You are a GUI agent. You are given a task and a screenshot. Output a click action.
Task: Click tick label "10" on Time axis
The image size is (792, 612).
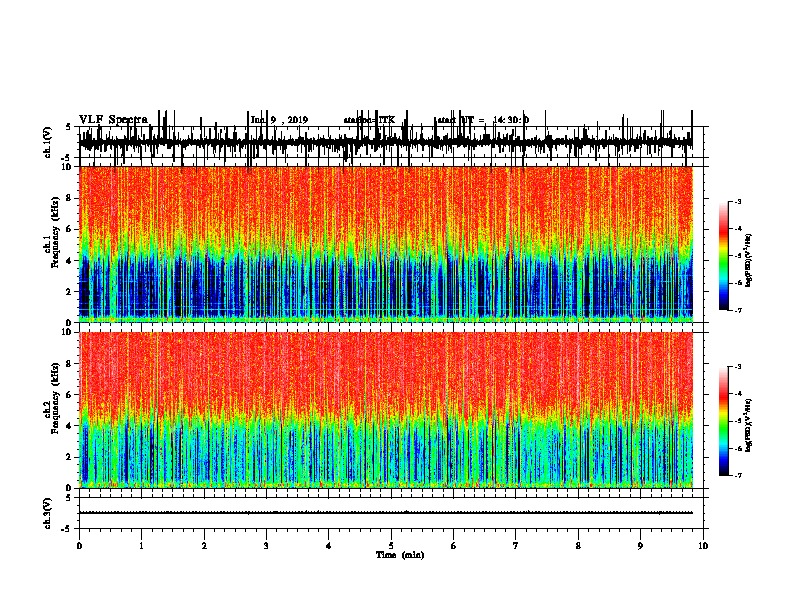coord(703,546)
